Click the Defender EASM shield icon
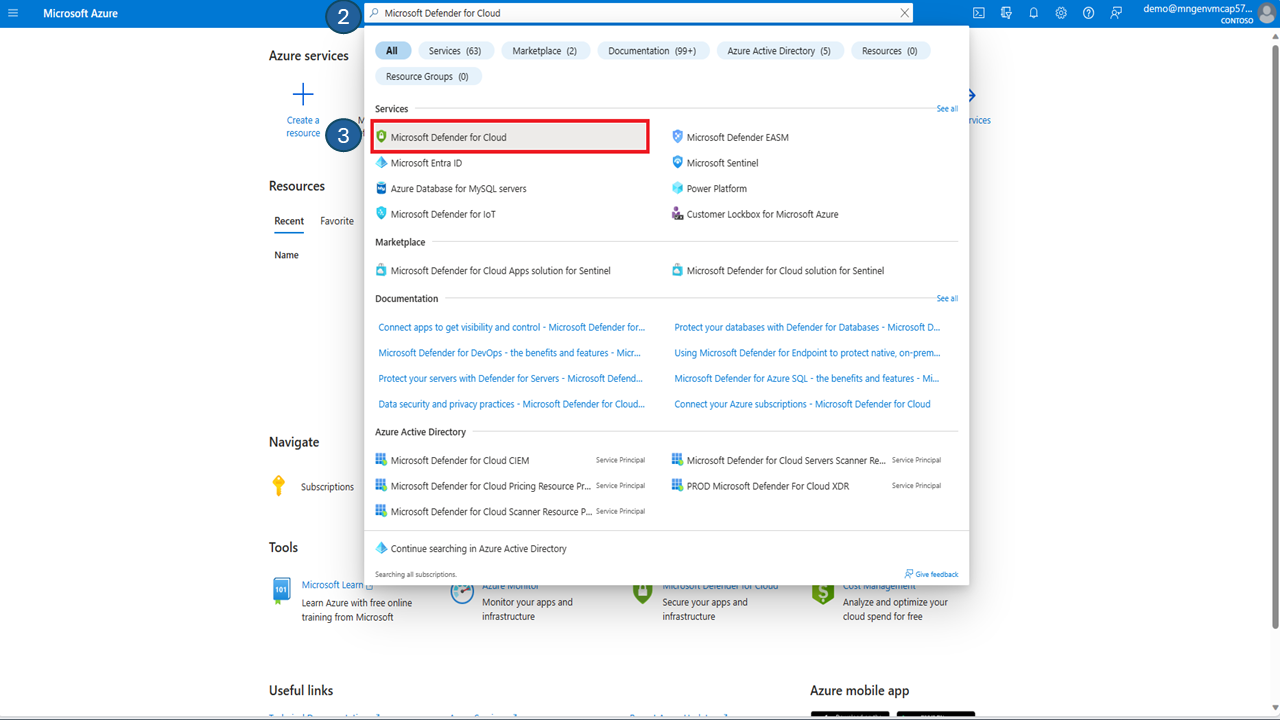The image size is (1280, 720). click(x=677, y=137)
